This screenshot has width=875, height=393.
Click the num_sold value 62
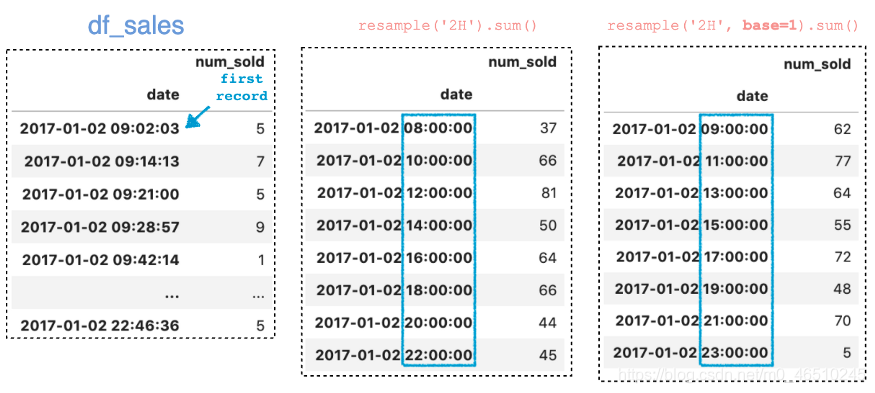[843, 130]
